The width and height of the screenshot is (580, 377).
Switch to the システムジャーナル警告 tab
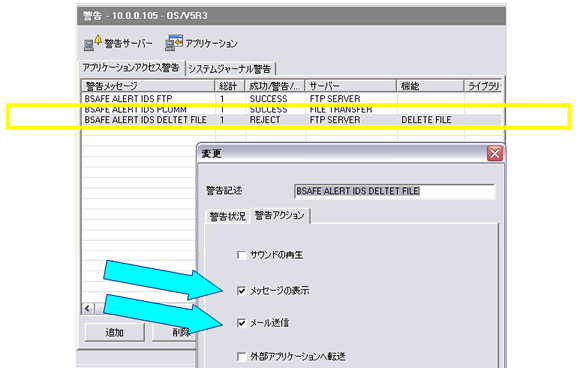(x=230, y=69)
